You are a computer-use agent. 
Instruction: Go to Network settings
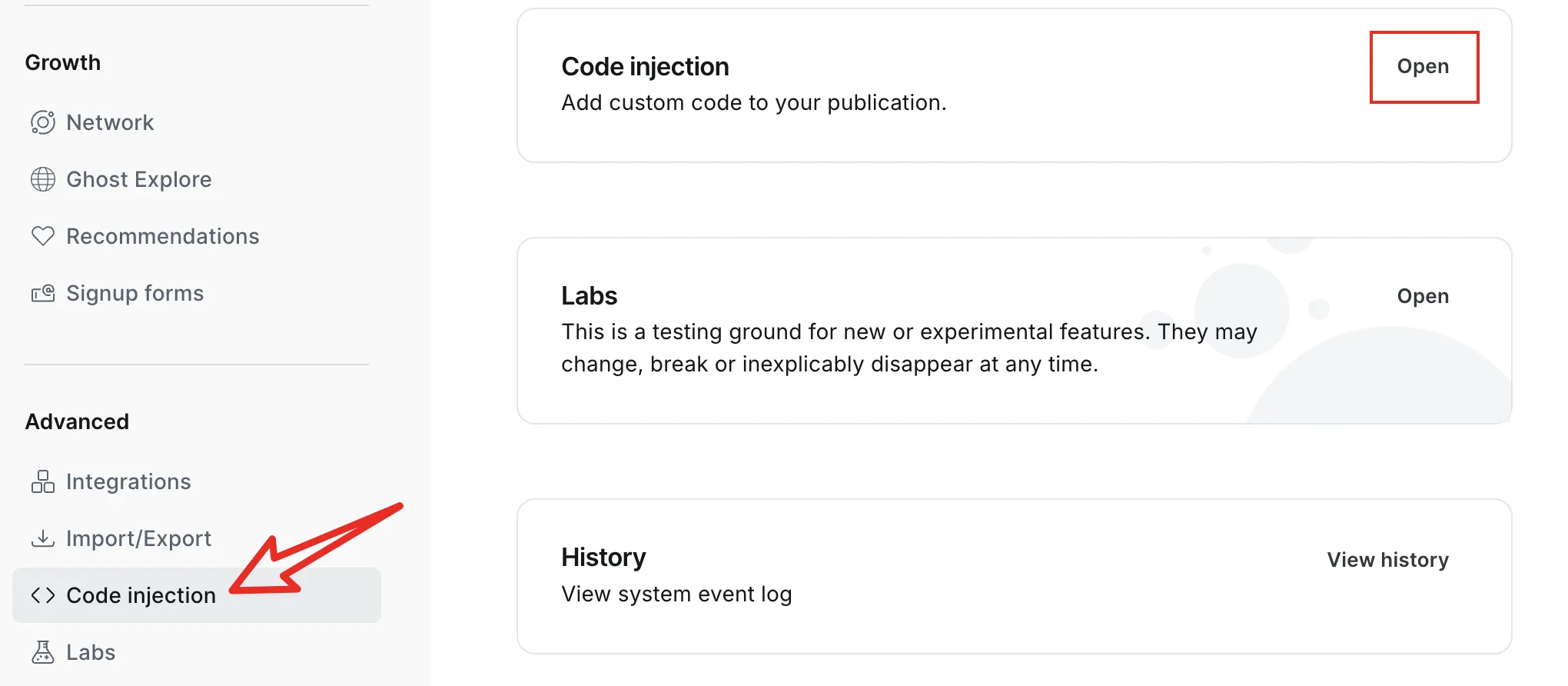click(x=110, y=122)
